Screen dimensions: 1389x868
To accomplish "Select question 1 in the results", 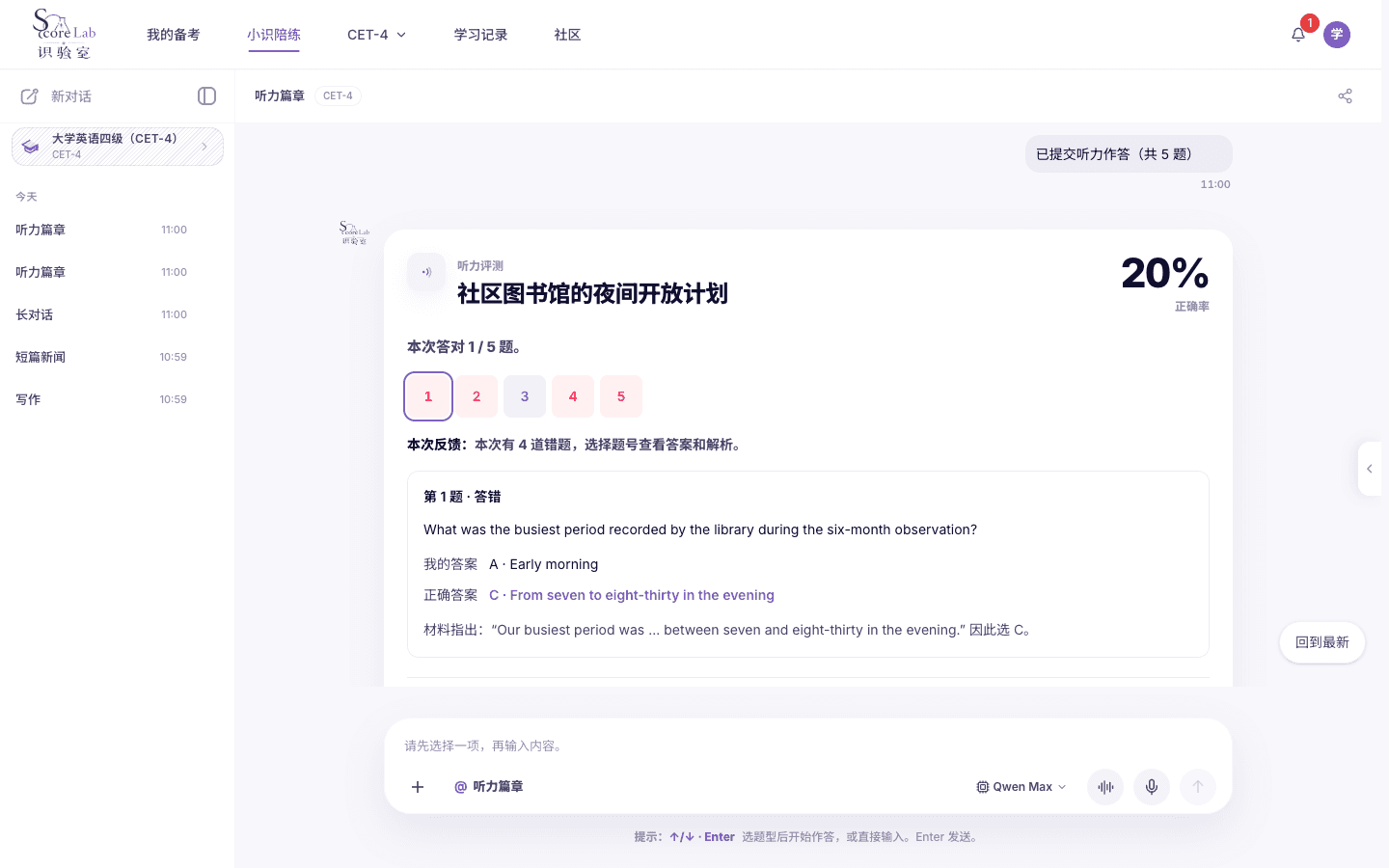I will [x=428, y=396].
